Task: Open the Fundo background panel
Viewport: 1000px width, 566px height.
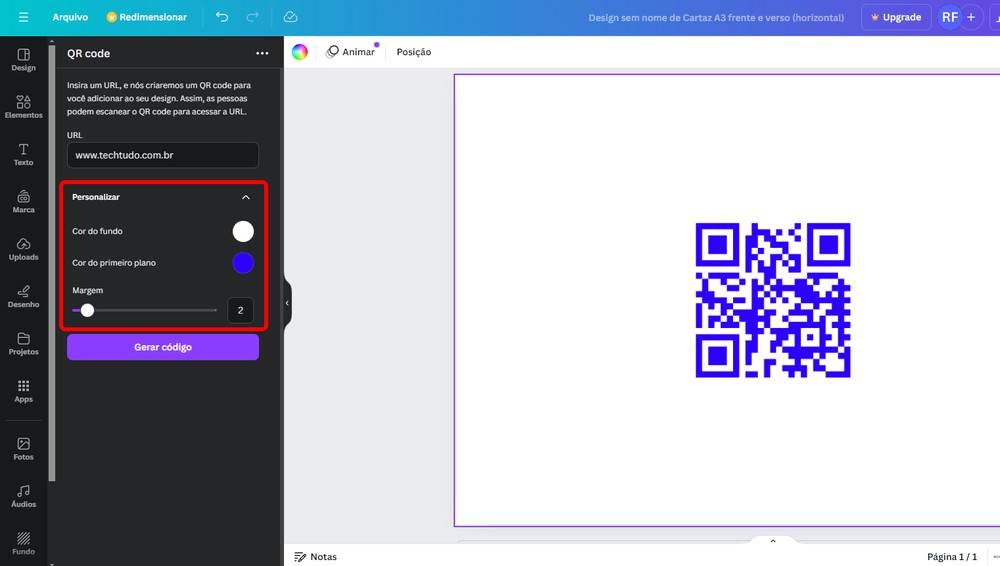Action: 24,543
